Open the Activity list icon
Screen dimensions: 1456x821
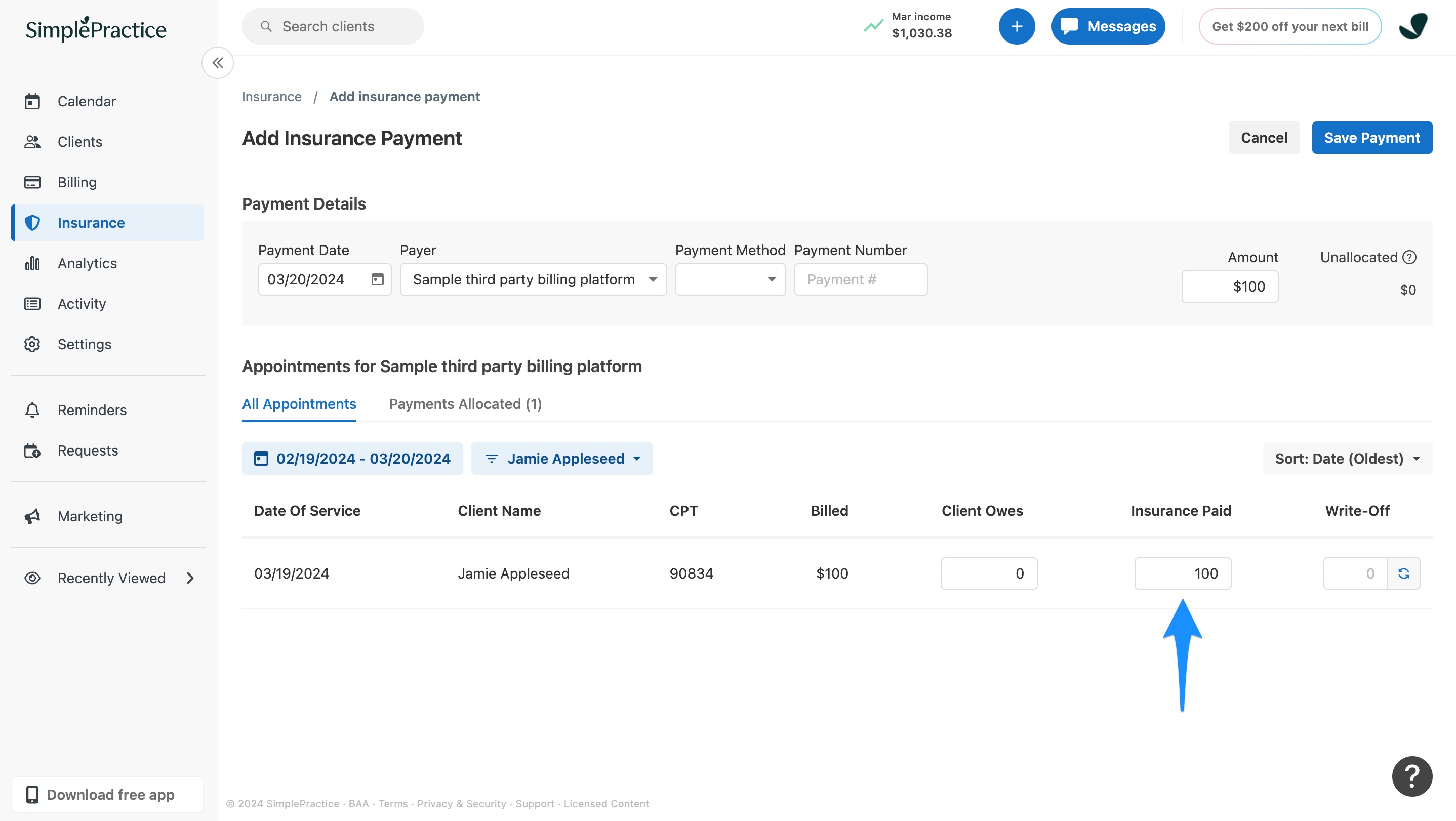[x=32, y=303]
